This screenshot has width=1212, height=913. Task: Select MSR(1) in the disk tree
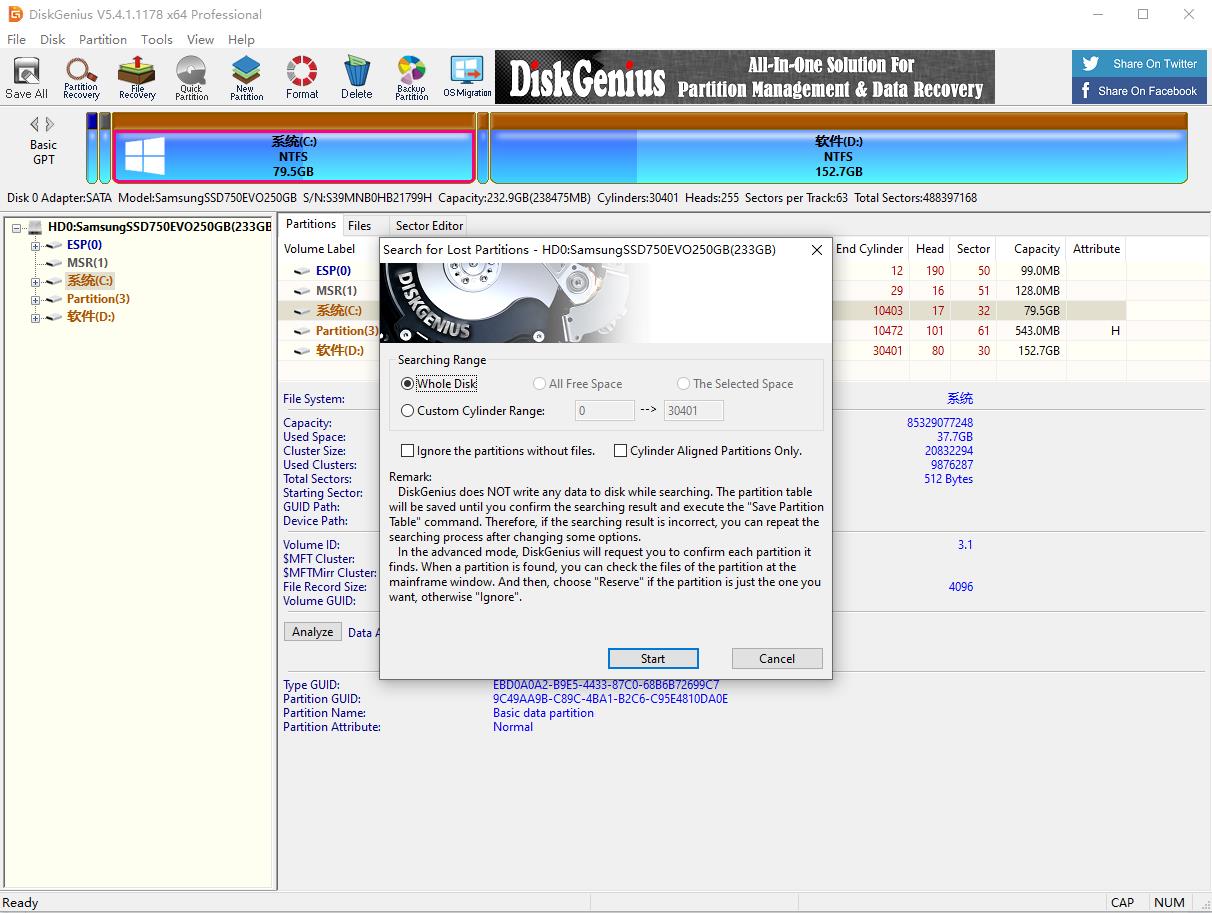coord(87,263)
